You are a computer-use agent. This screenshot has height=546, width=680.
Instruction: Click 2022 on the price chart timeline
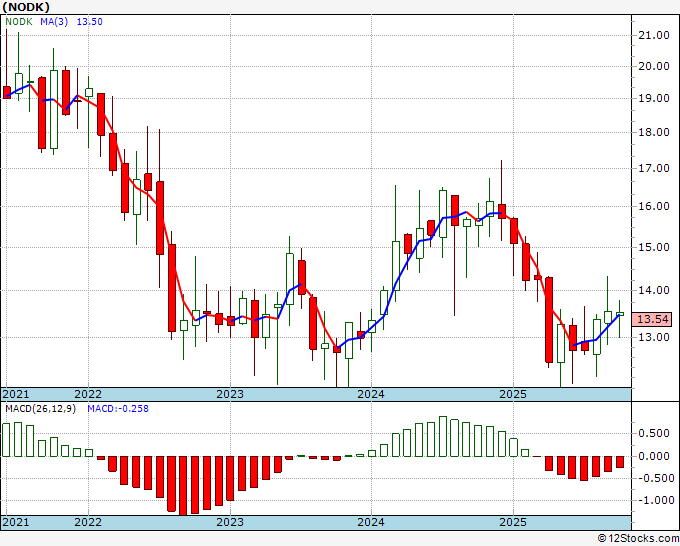pos(88,394)
